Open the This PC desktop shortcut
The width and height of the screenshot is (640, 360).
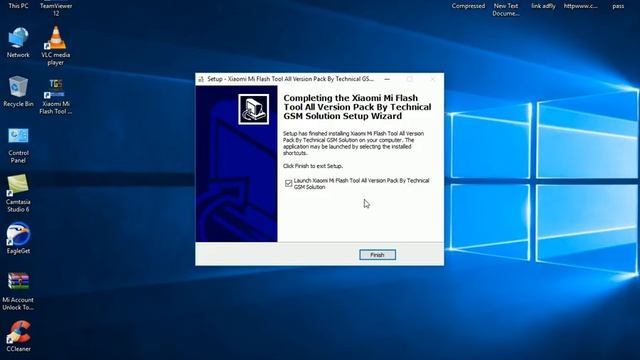[18, 5]
